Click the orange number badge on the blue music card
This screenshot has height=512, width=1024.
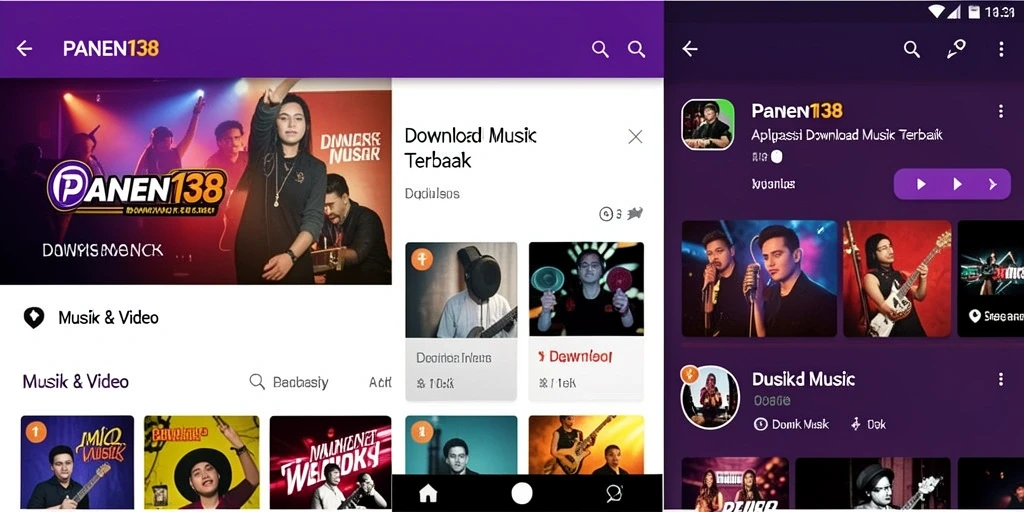pyautogui.click(x=36, y=431)
